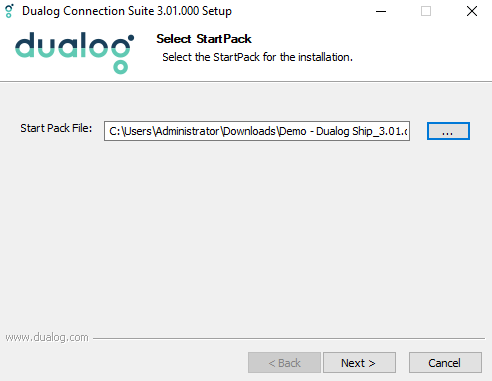The image size is (492, 381).
Task: Click the Dualog icon in the title bar
Action: coord(9,11)
